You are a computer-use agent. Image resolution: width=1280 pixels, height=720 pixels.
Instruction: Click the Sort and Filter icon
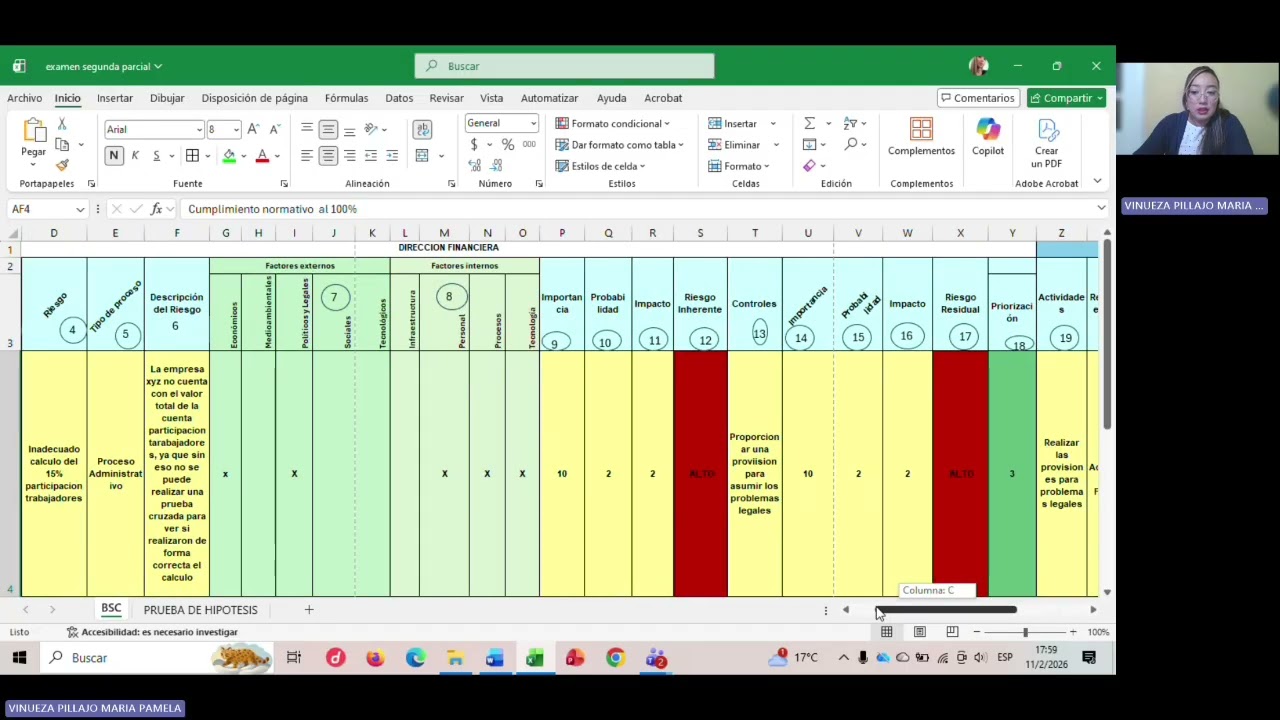click(x=850, y=123)
